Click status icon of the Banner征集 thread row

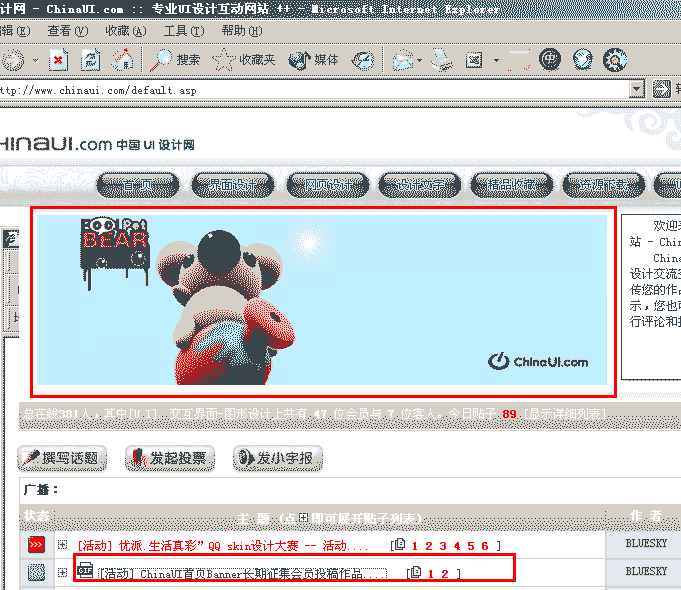[x=36, y=572]
